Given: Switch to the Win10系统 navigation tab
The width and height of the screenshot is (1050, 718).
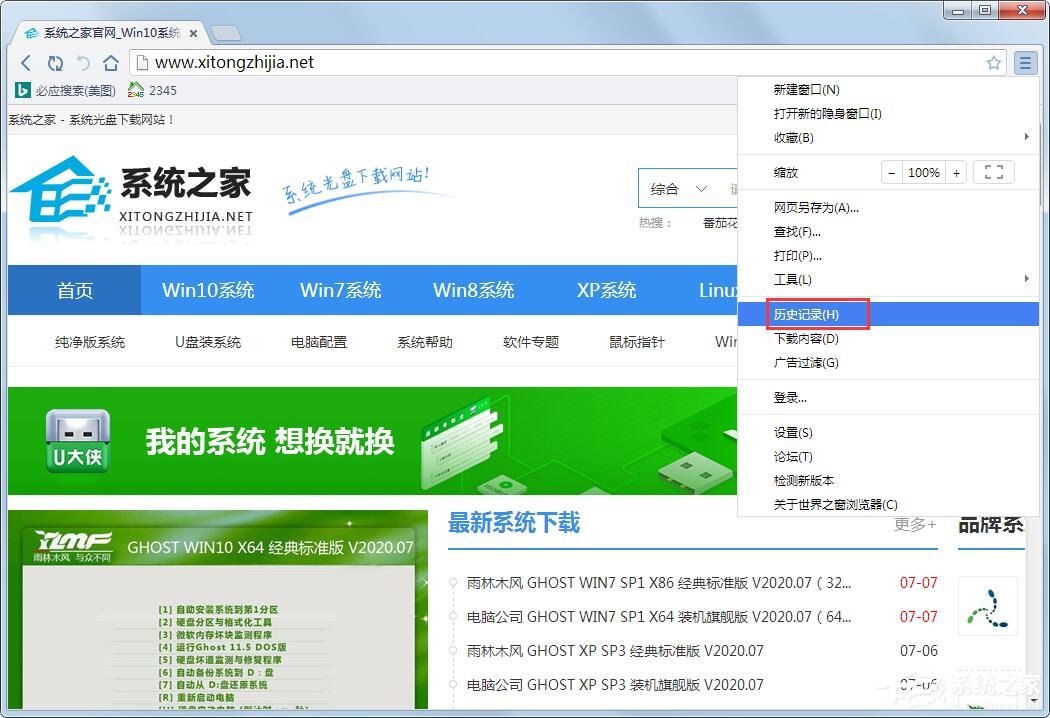Looking at the screenshot, I should coord(208,290).
